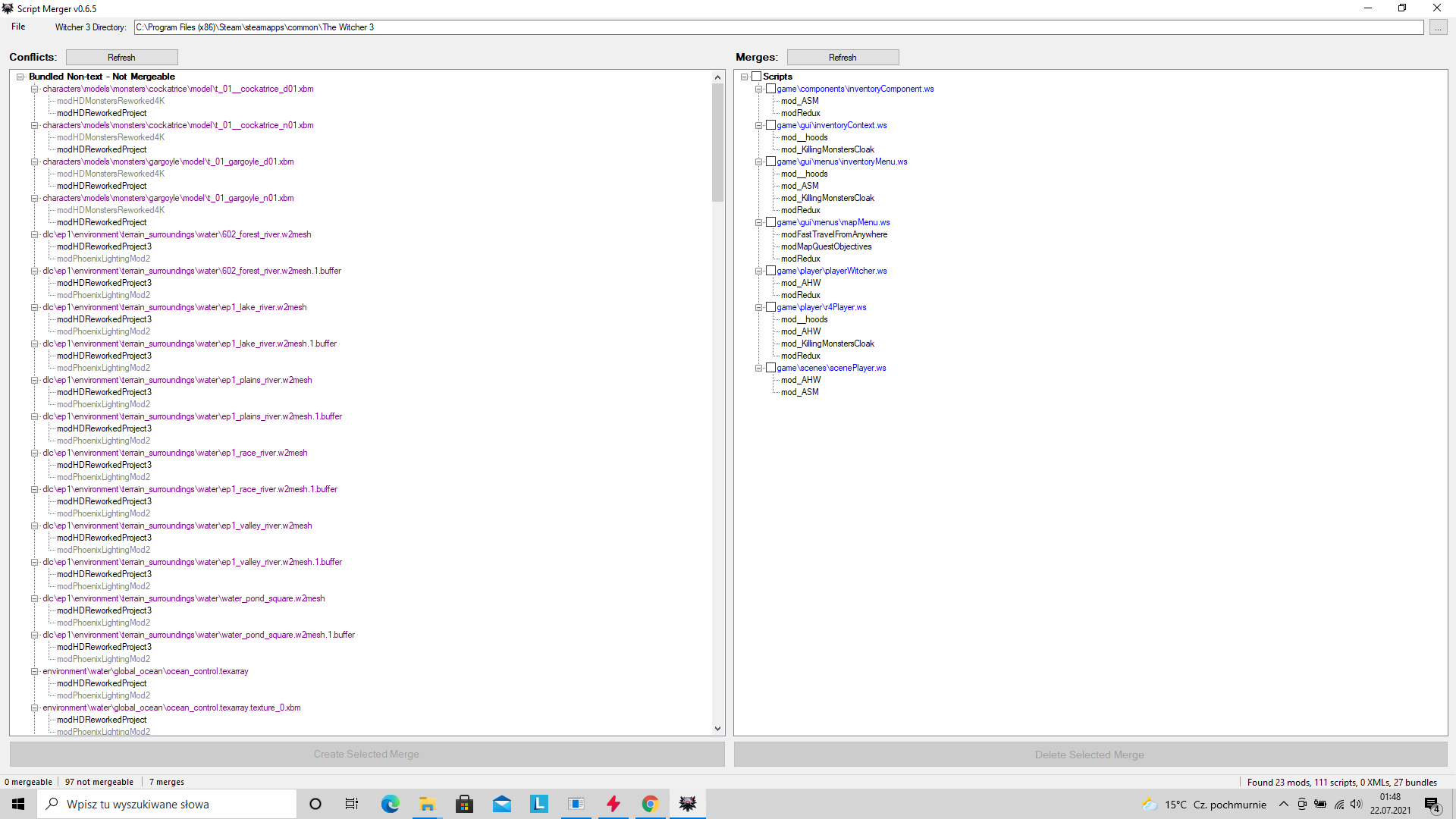Open Microsoft Edge from the taskbar
The width and height of the screenshot is (1456, 819).
coord(390,804)
